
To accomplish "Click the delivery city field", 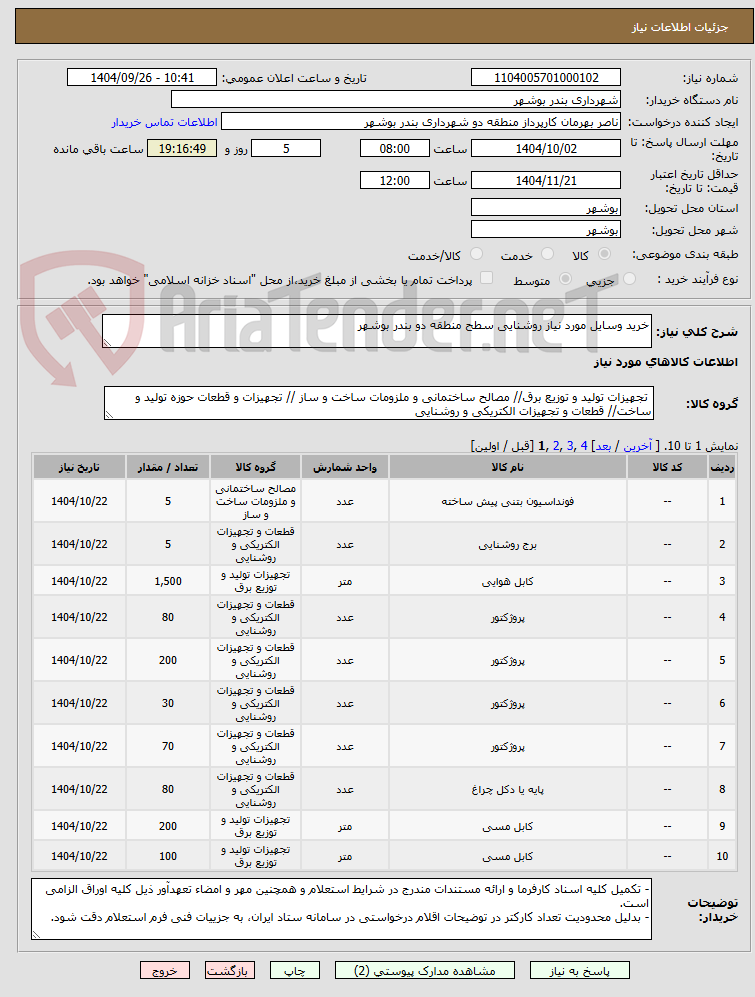I will tap(546, 230).
